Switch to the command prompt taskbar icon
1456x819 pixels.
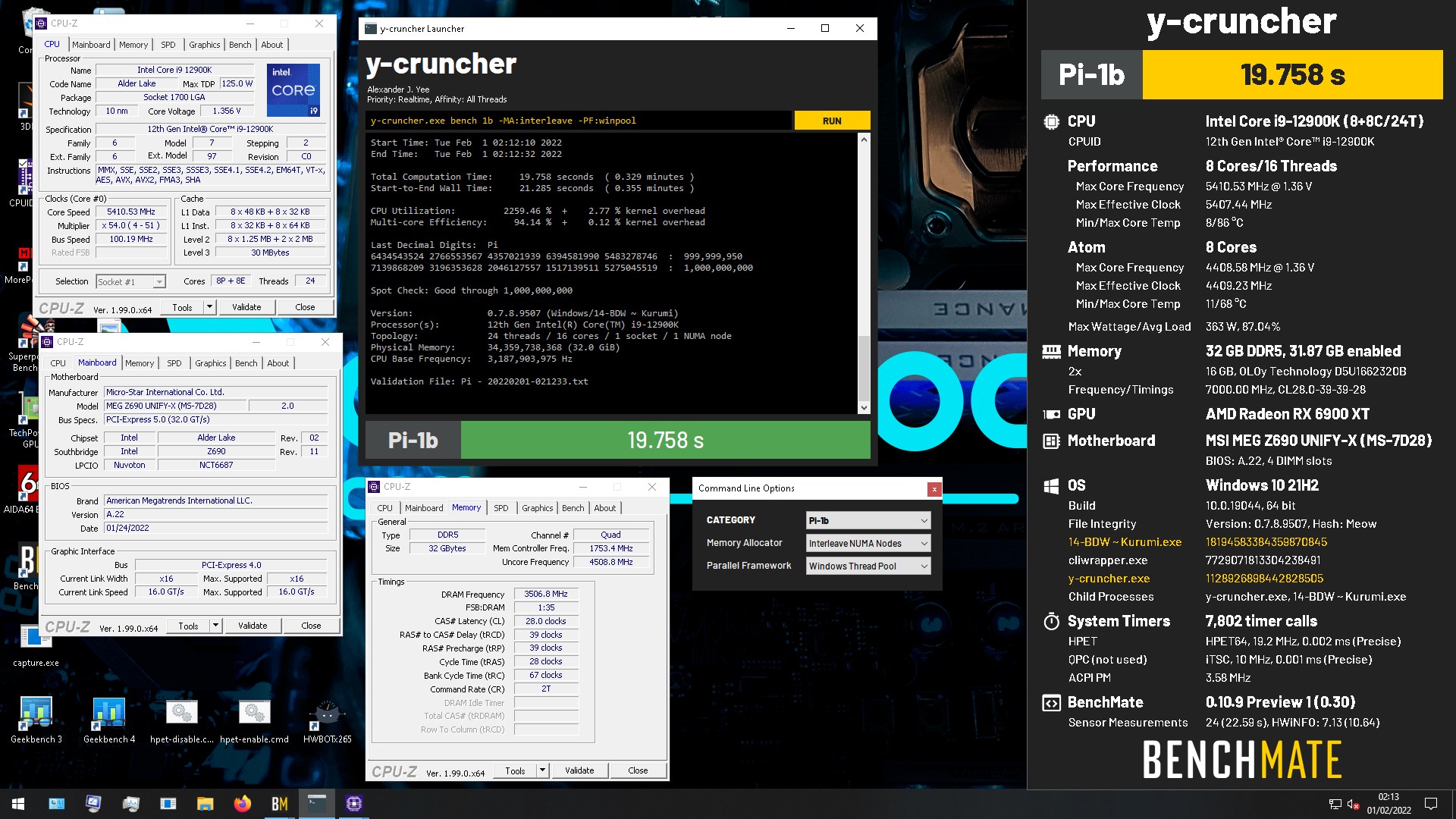point(316,804)
